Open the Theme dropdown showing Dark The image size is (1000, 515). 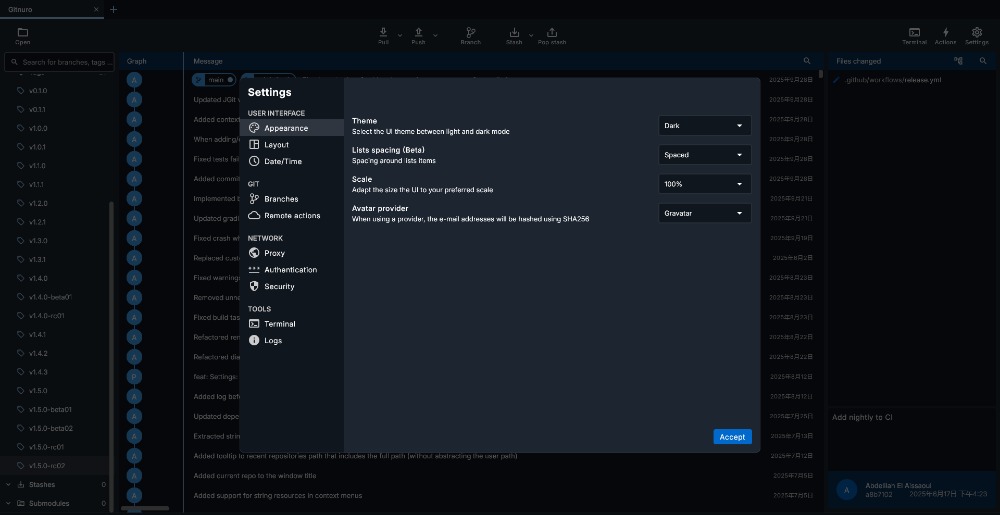tap(705, 126)
